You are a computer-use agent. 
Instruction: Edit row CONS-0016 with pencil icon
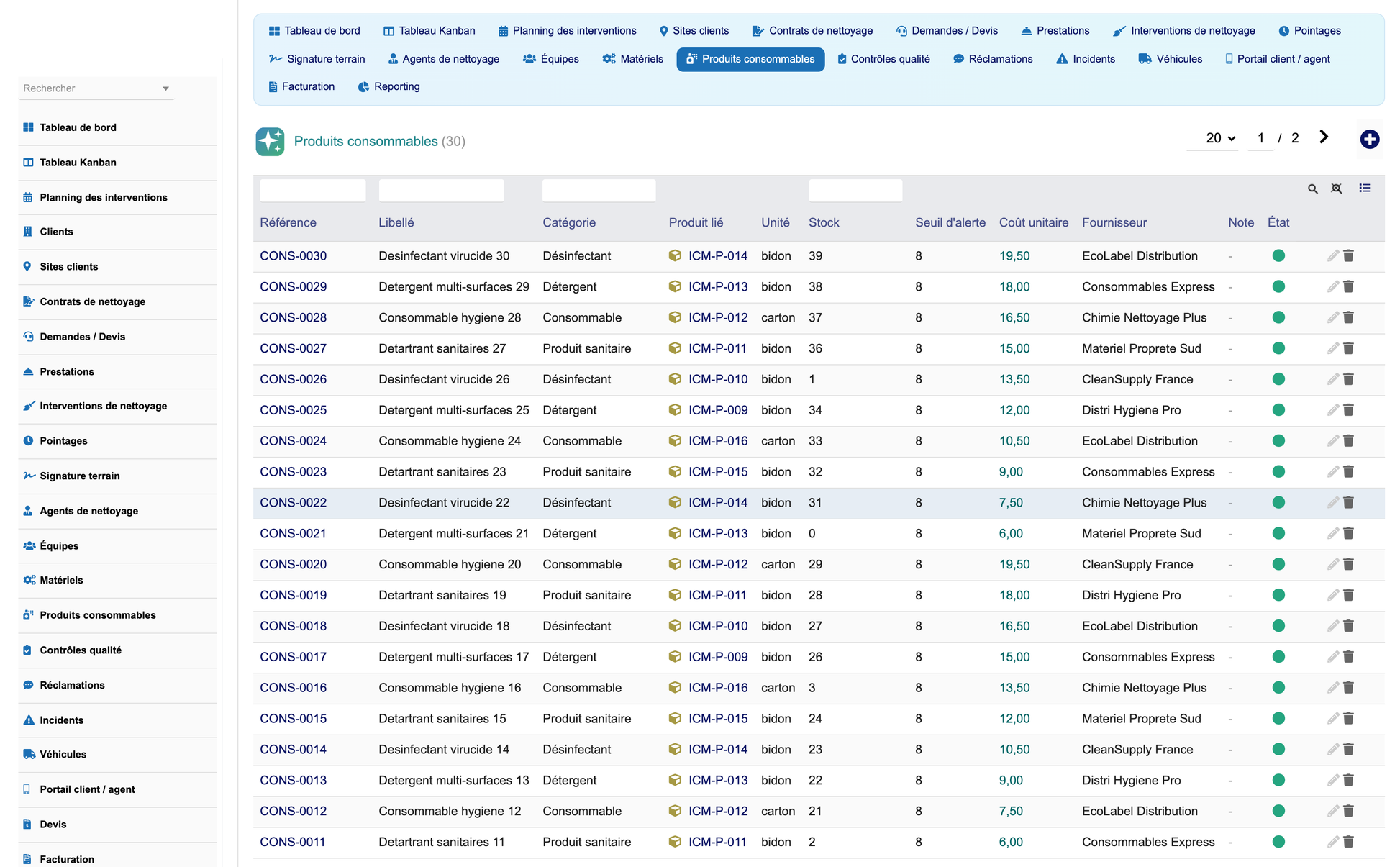coord(1332,687)
